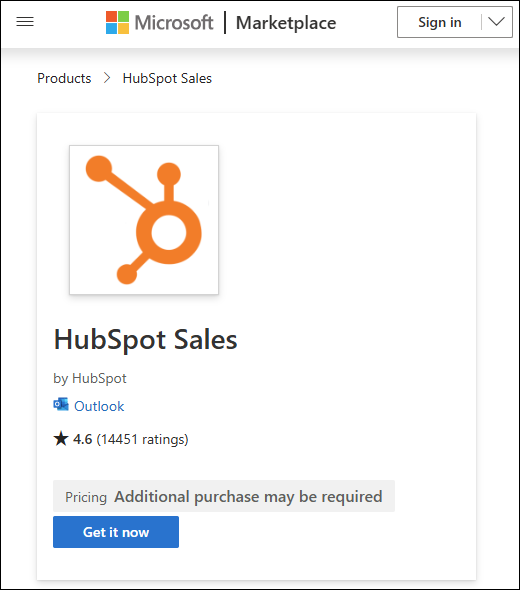Click 'Additional purchase may be required' text
This screenshot has width=520, height=590.
[x=248, y=497]
